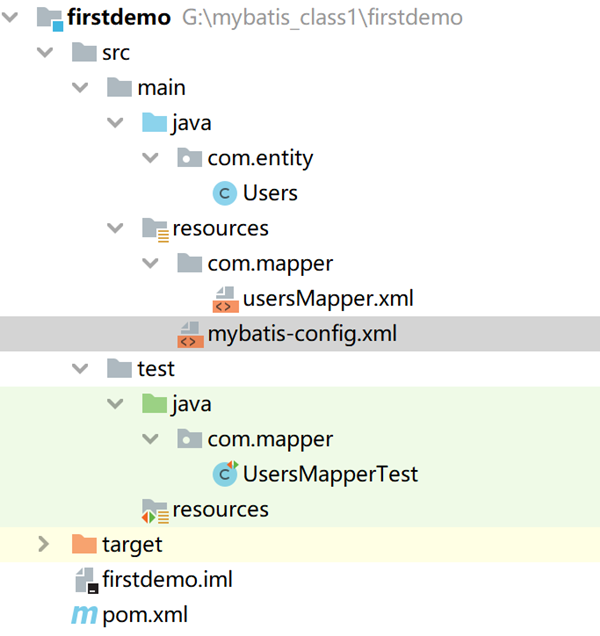Expand the target folder

click(x=43, y=545)
